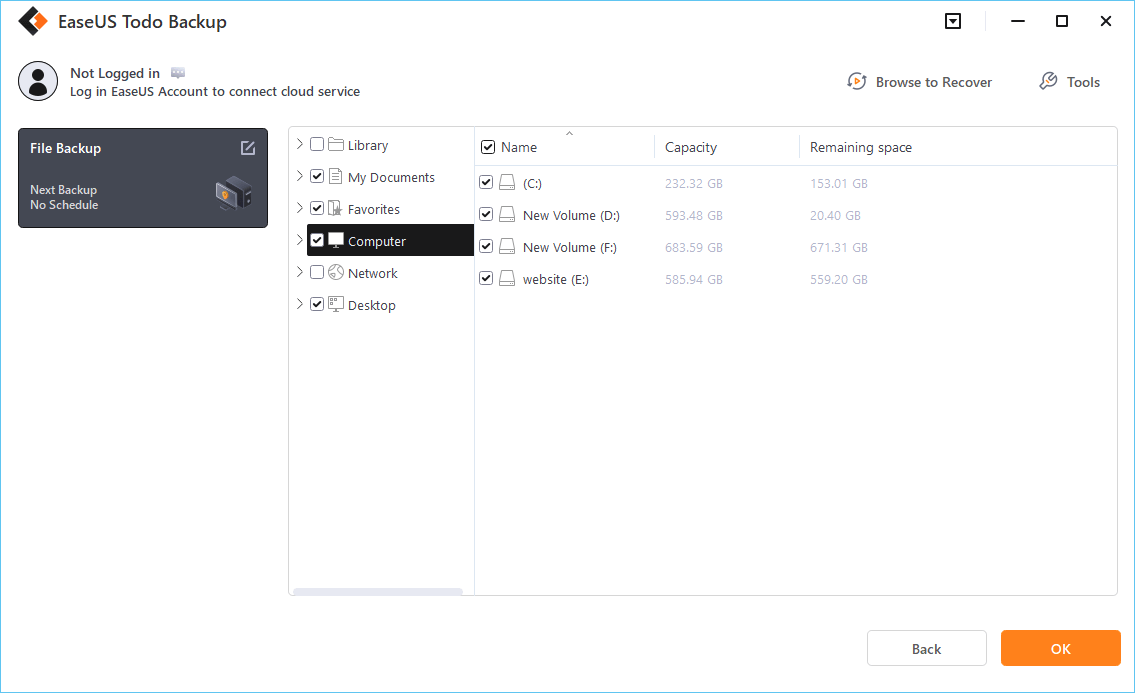Select the Network tree item label
The image size is (1135, 693).
373,273
